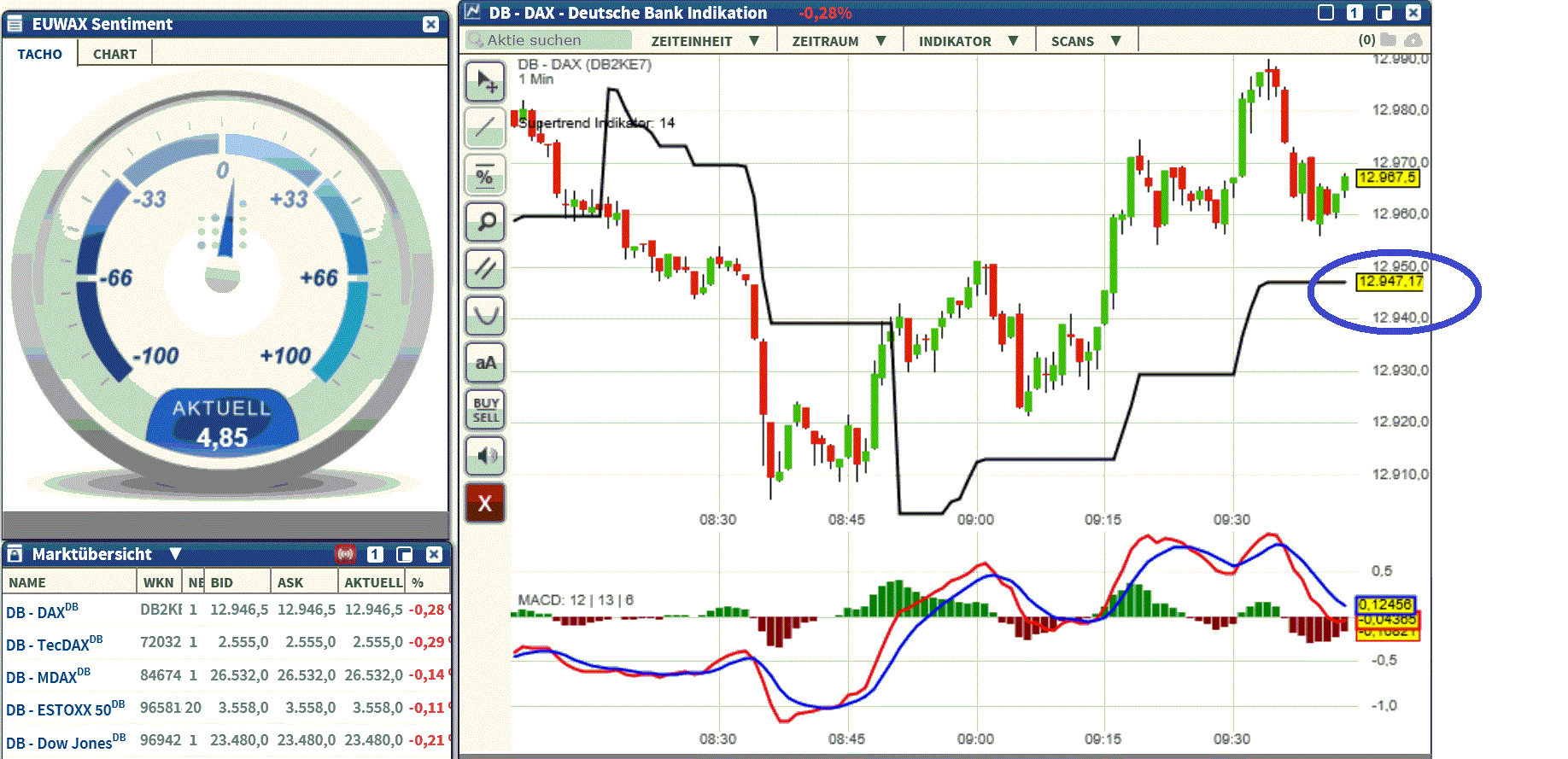Click the 3.558,0 aktuell value for ESTOXX 50
The height and width of the screenshot is (759, 1568).
pyautogui.click(x=377, y=708)
